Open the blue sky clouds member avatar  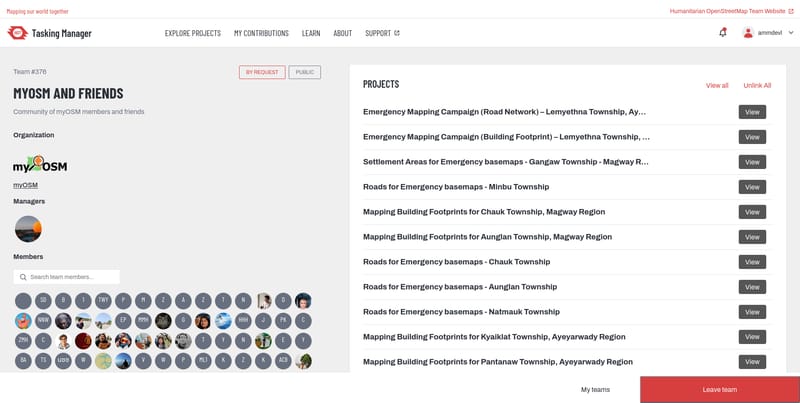[223, 321]
